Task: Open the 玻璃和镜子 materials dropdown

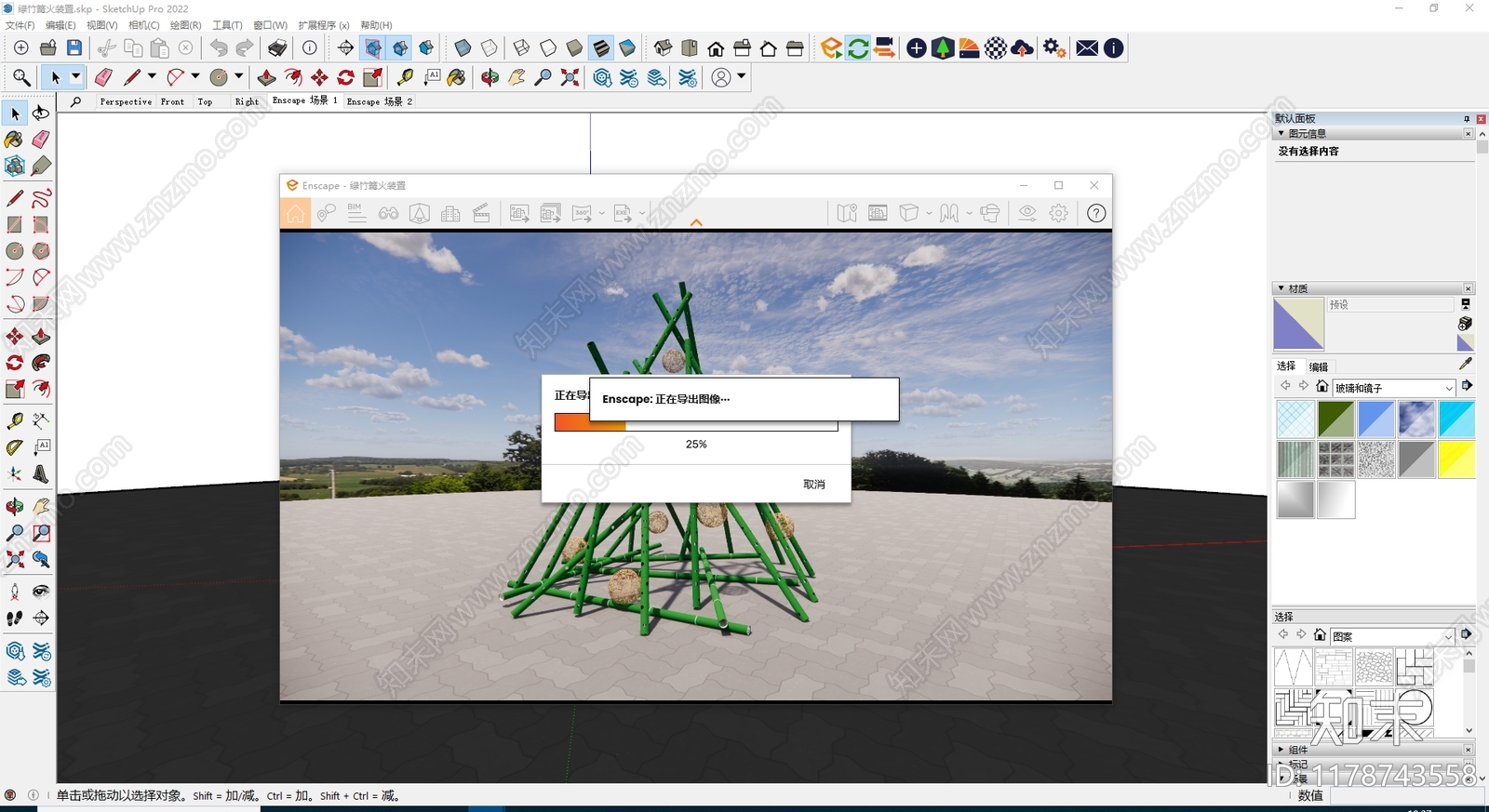Action: tap(1393, 388)
